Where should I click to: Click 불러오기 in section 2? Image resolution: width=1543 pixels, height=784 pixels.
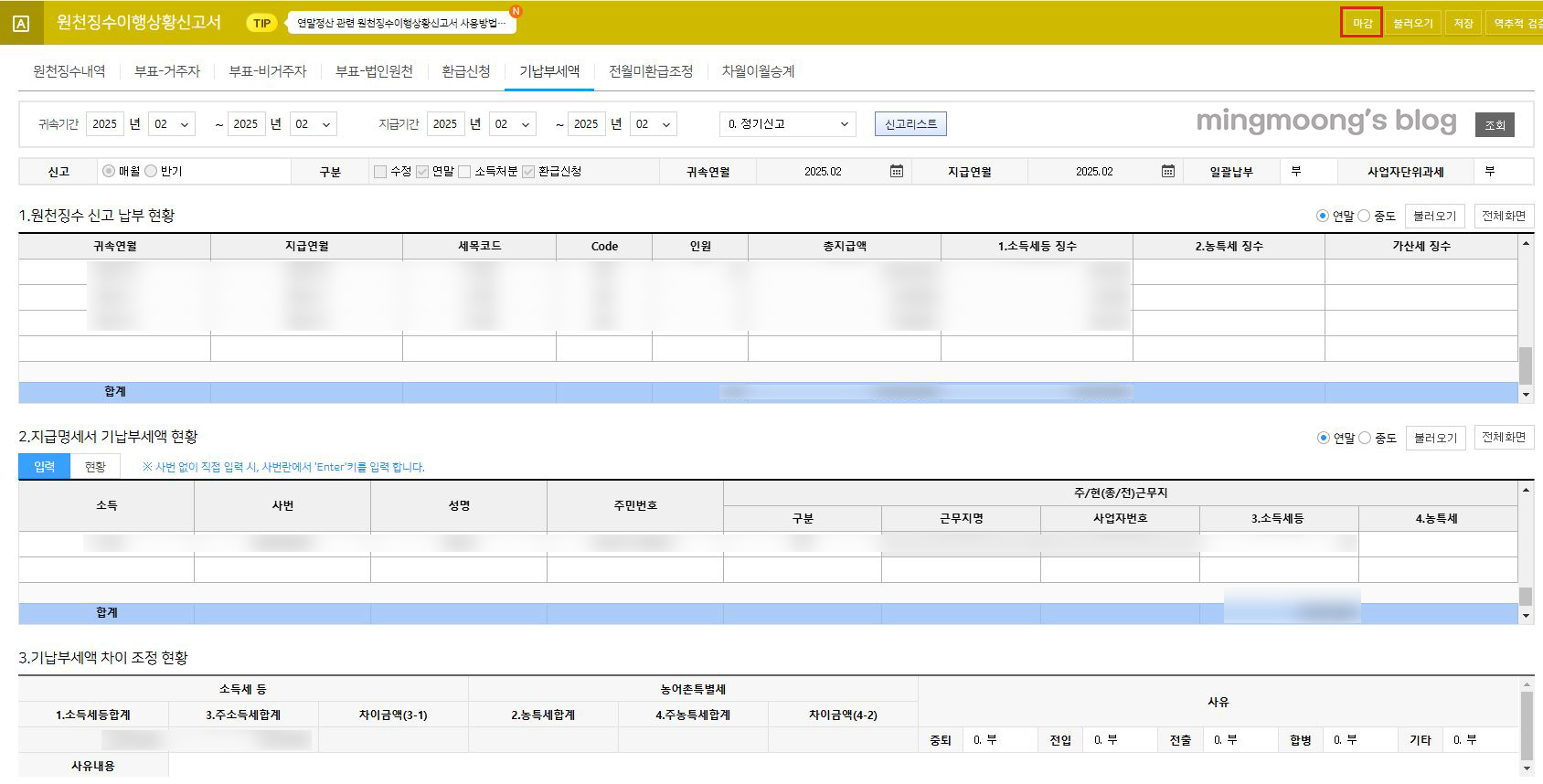(1435, 438)
